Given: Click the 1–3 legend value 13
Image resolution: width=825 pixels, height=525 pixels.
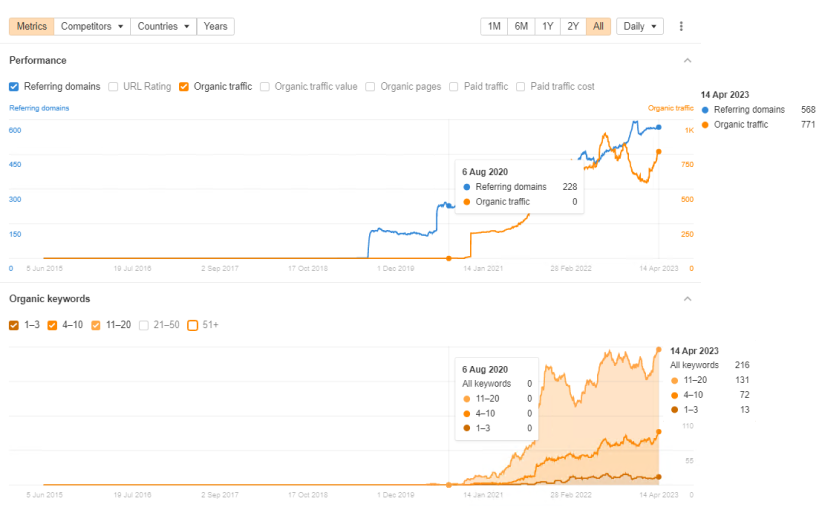Looking at the screenshot, I should 744,410.
